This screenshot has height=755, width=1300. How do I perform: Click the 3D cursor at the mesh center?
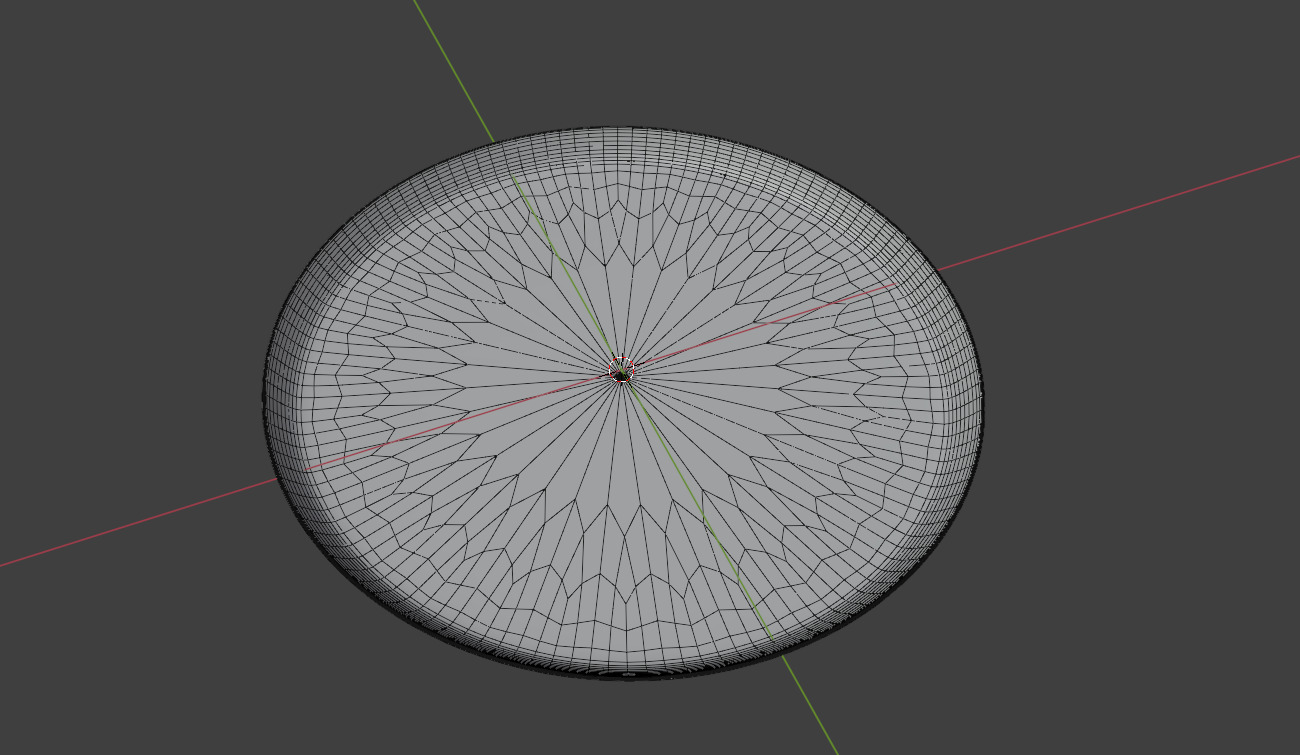[x=622, y=370]
